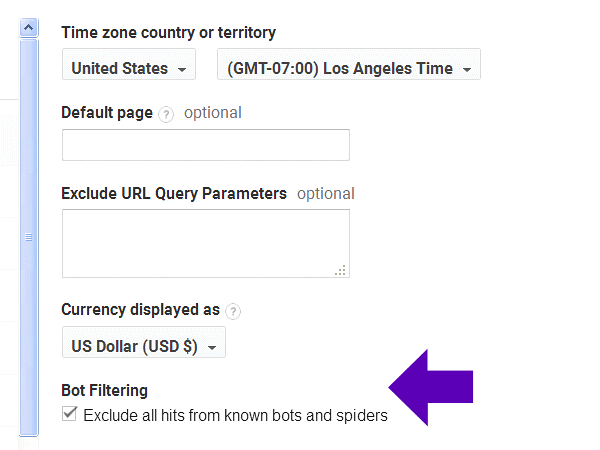Click the 'Exclude all hits from known bots' label
Image resolution: width=600 pixels, height=450 pixels.
(x=235, y=415)
